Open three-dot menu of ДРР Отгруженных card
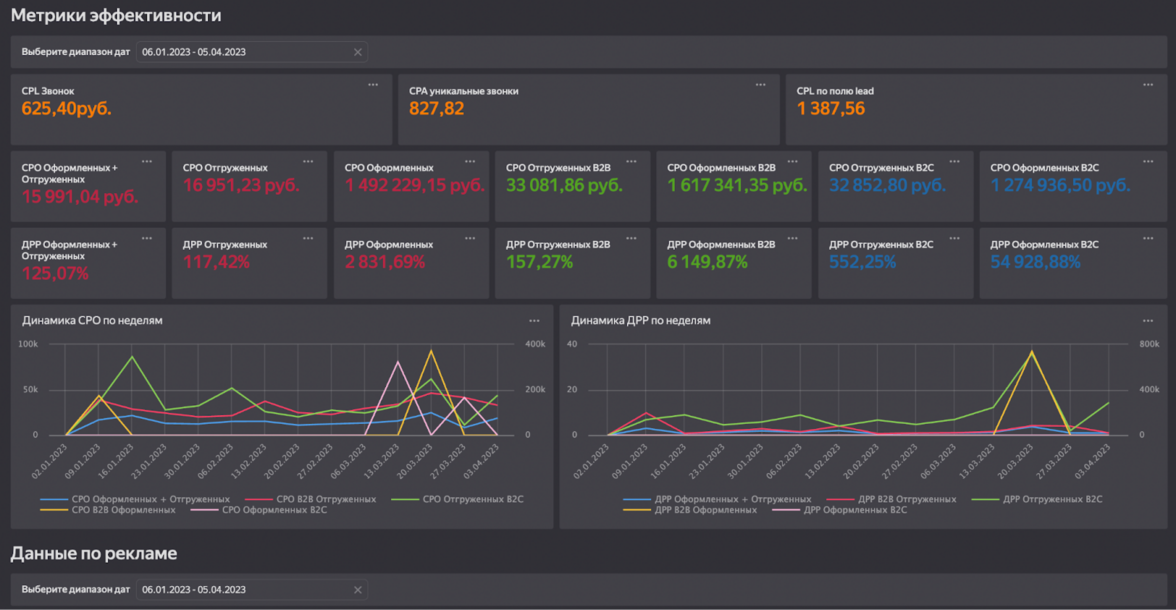1176x610 pixels. [x=308, y=239]
